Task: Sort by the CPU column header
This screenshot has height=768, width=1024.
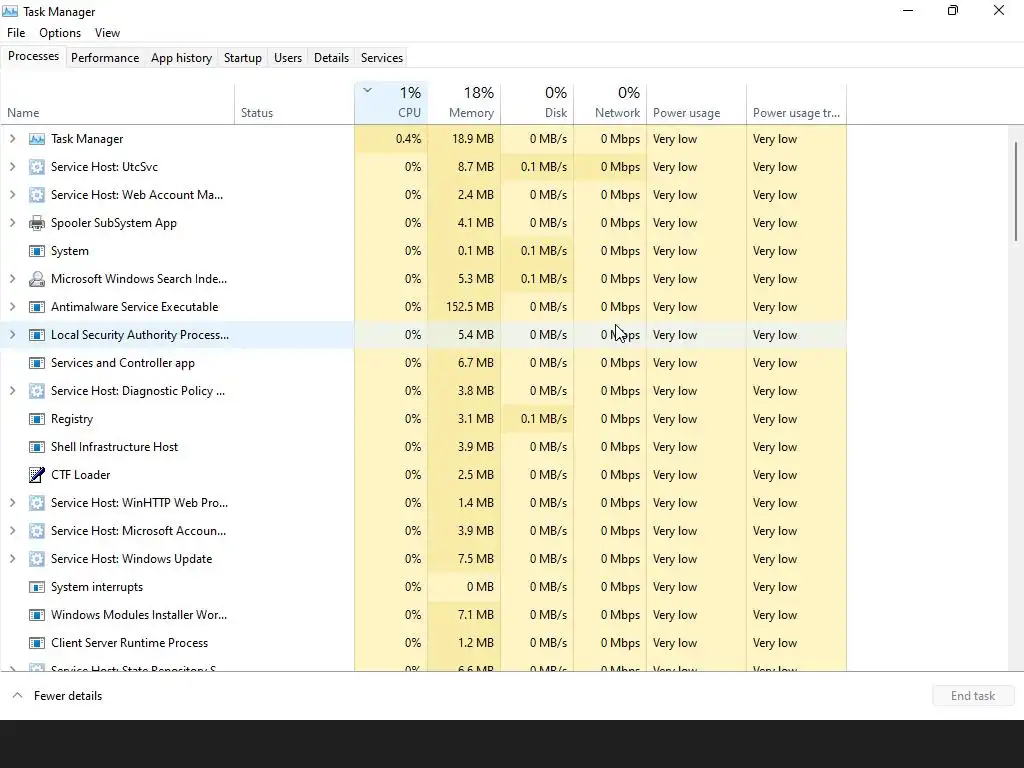Action: click(x=391, y=104)
